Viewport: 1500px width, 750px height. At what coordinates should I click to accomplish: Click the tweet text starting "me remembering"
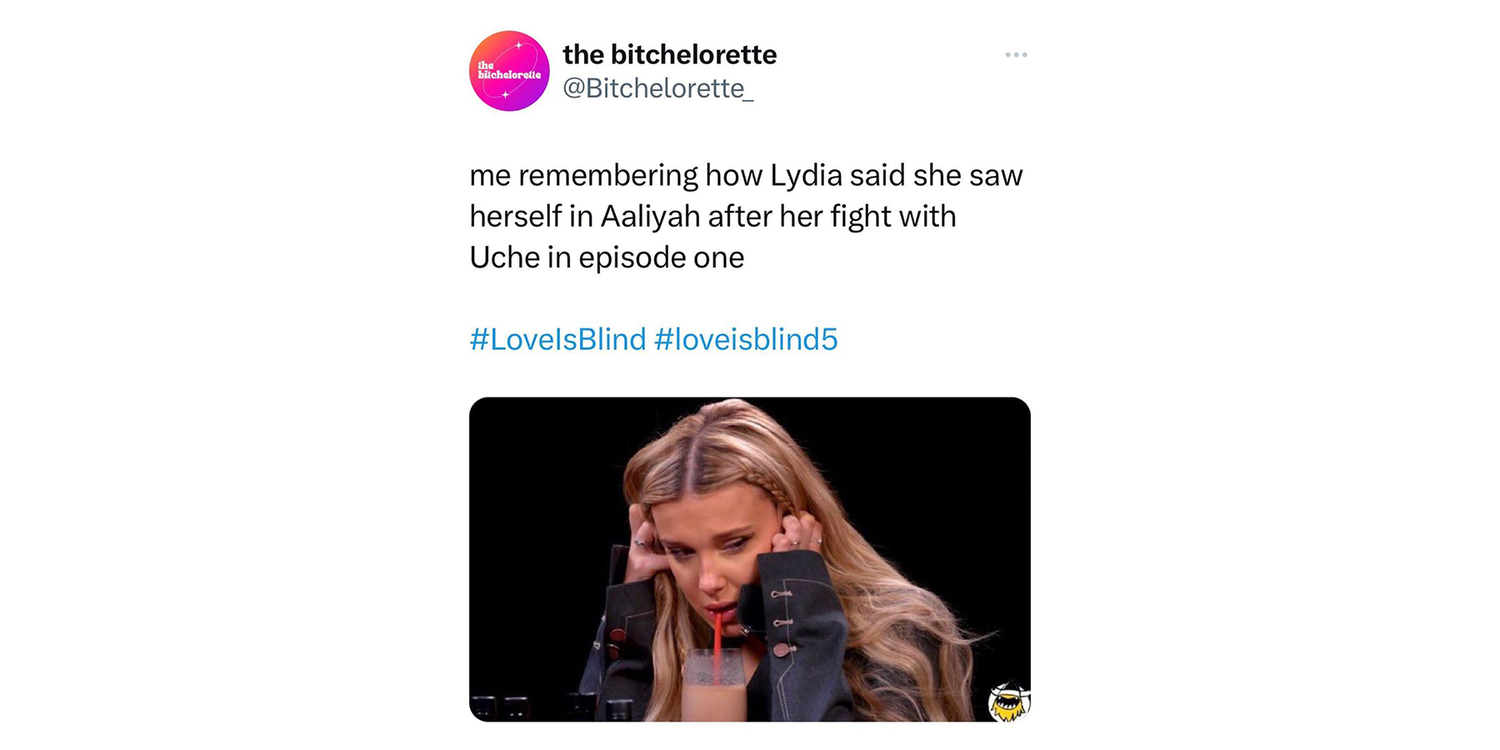pos(746,216)
